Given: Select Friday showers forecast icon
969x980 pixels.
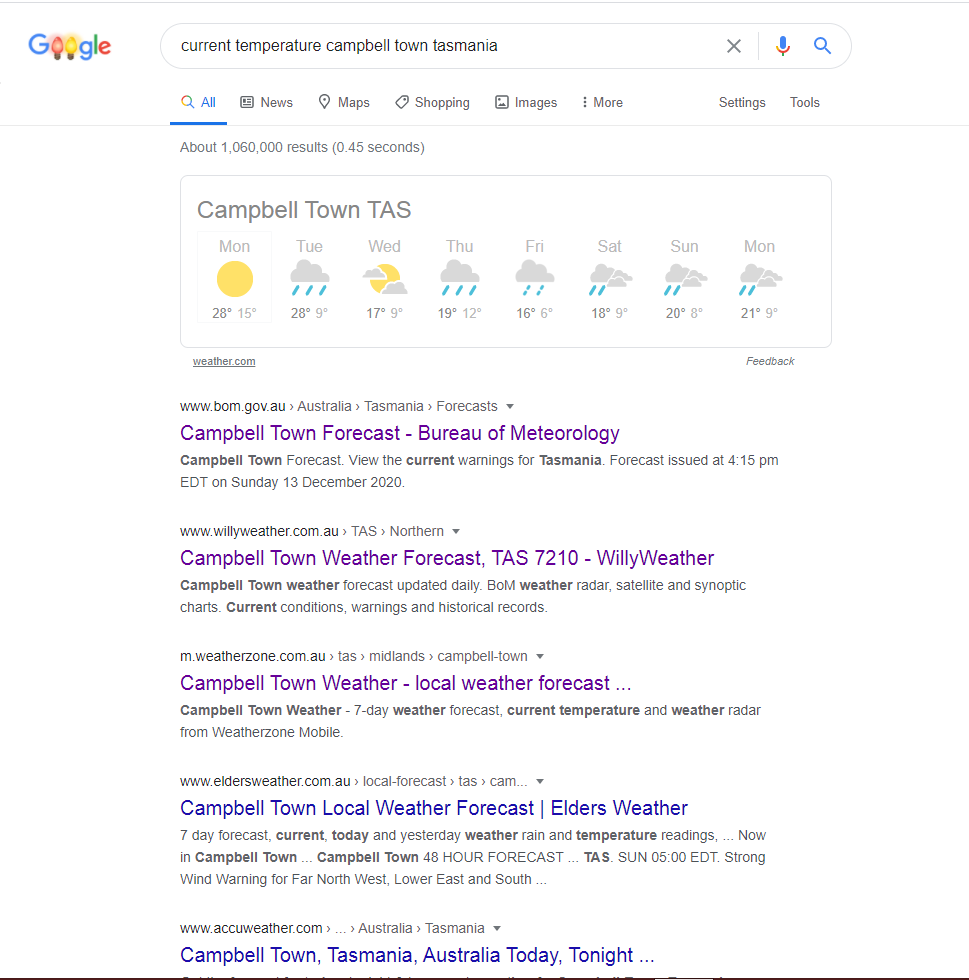Looking at the screenshot, I should point(534,277).
